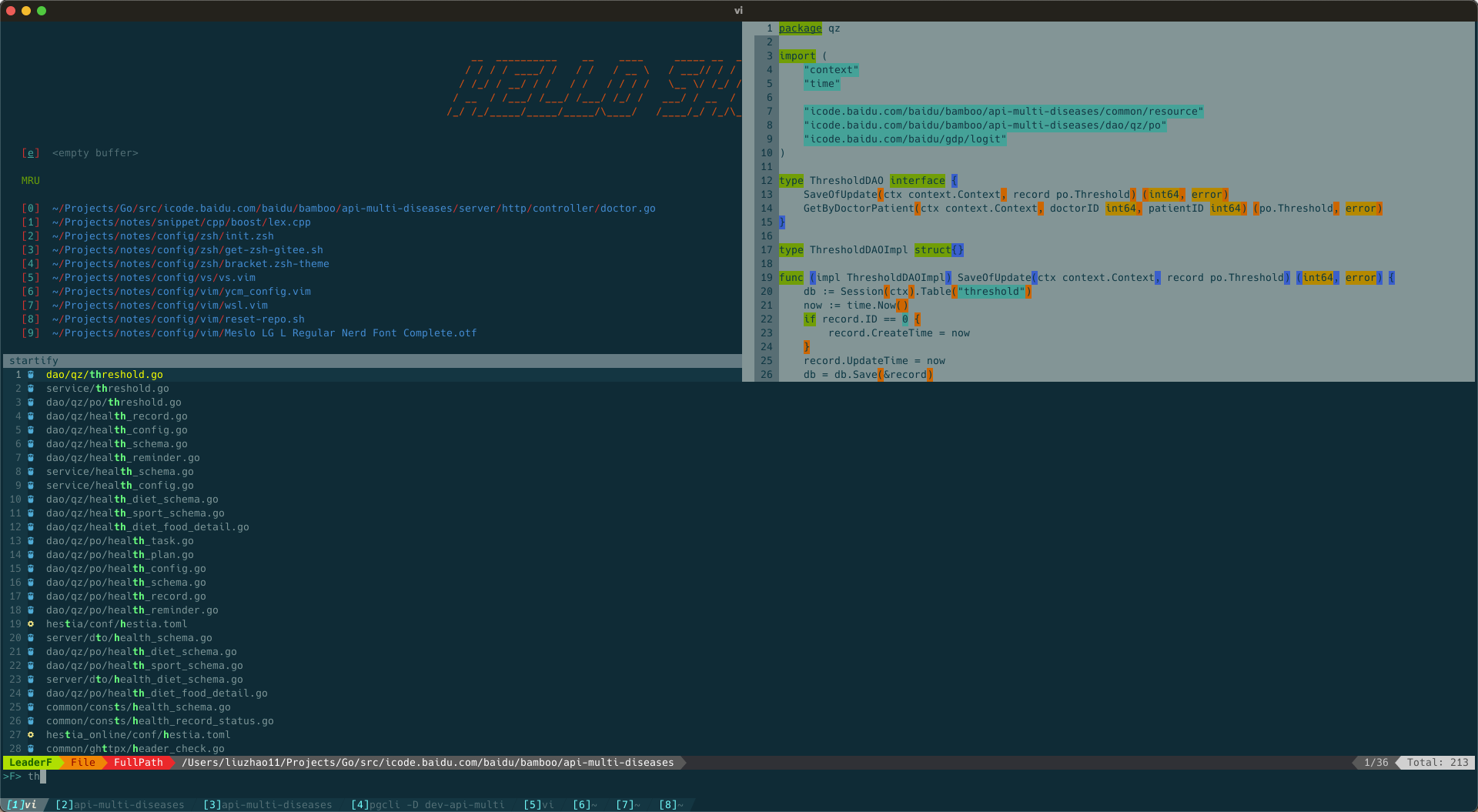This screenshot has width=1478, height=812.
Task: Open the empty buffer entry [e]
Action: 80,153
